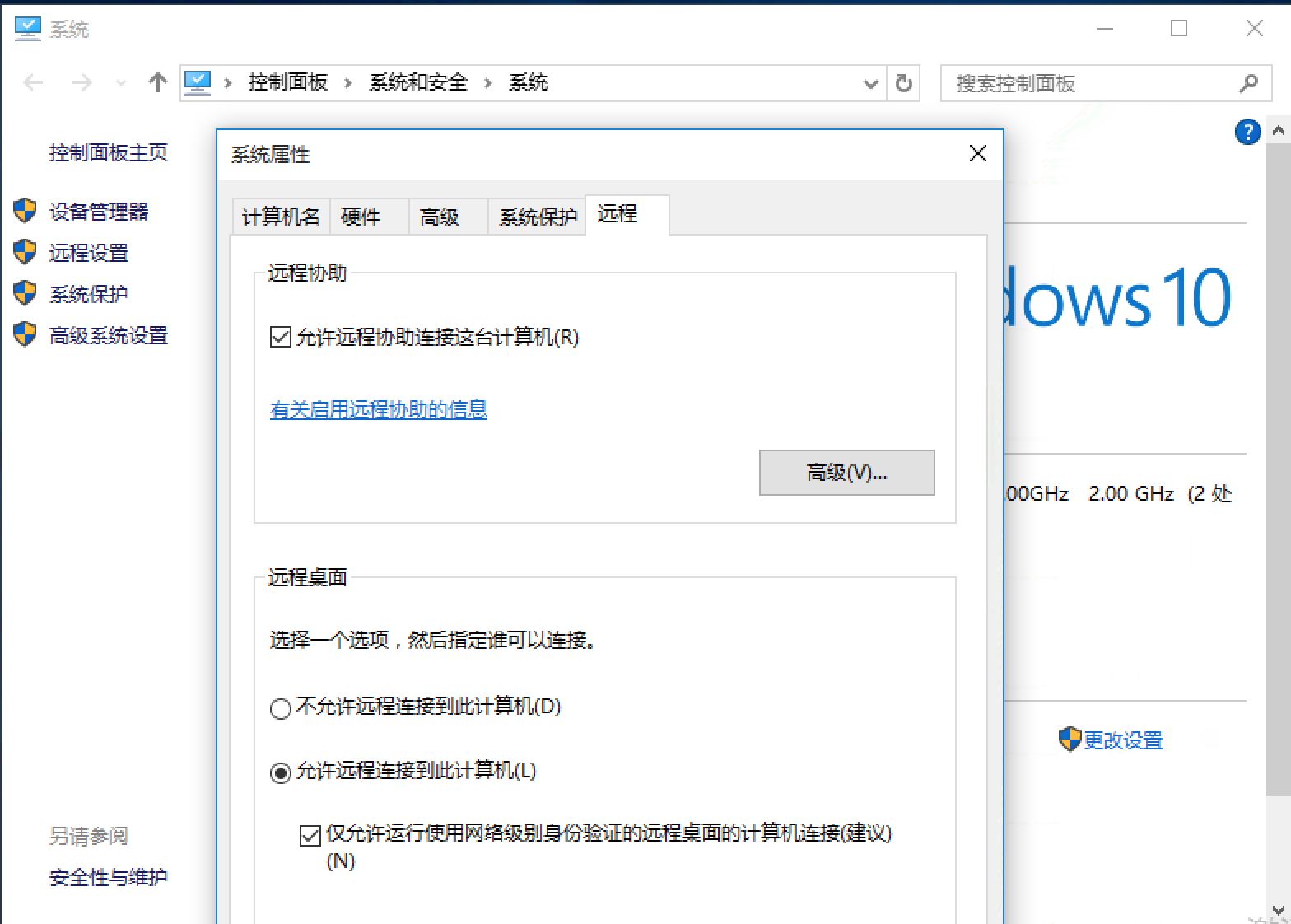Screen dimensions: 1291x924
Task: Click shield icon next to 设备管理器
Action: (26, 211)
